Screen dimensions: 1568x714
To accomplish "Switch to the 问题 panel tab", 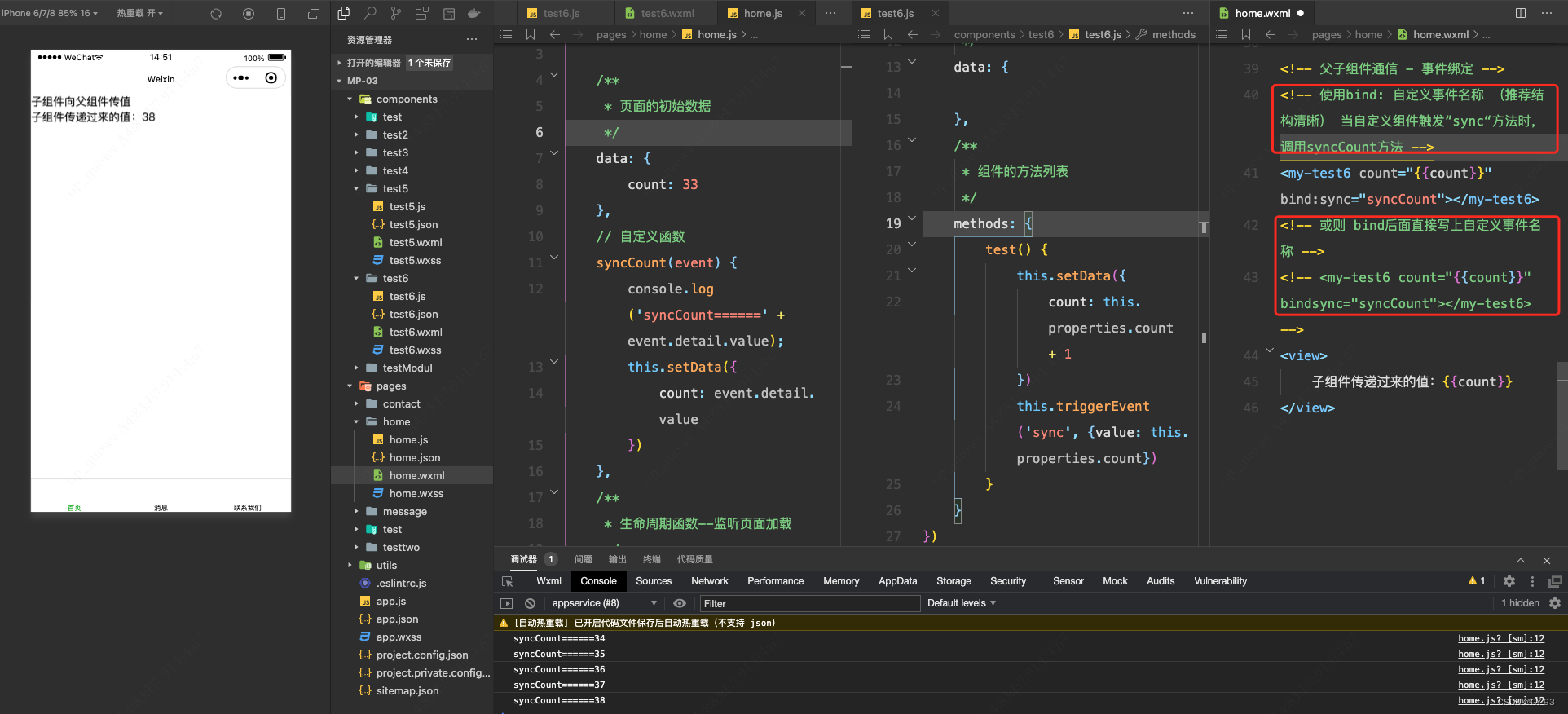I will click(584, 559).
